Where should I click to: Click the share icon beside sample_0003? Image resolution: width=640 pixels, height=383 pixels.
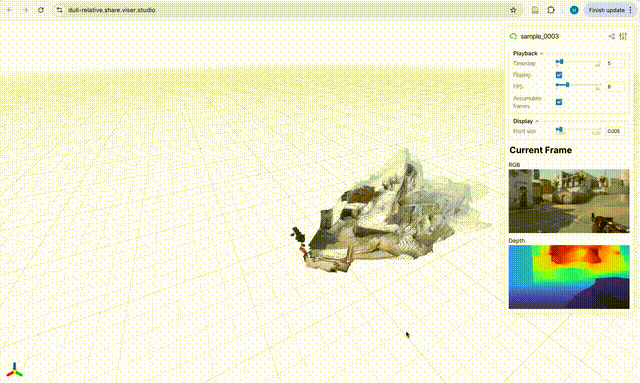611,36
